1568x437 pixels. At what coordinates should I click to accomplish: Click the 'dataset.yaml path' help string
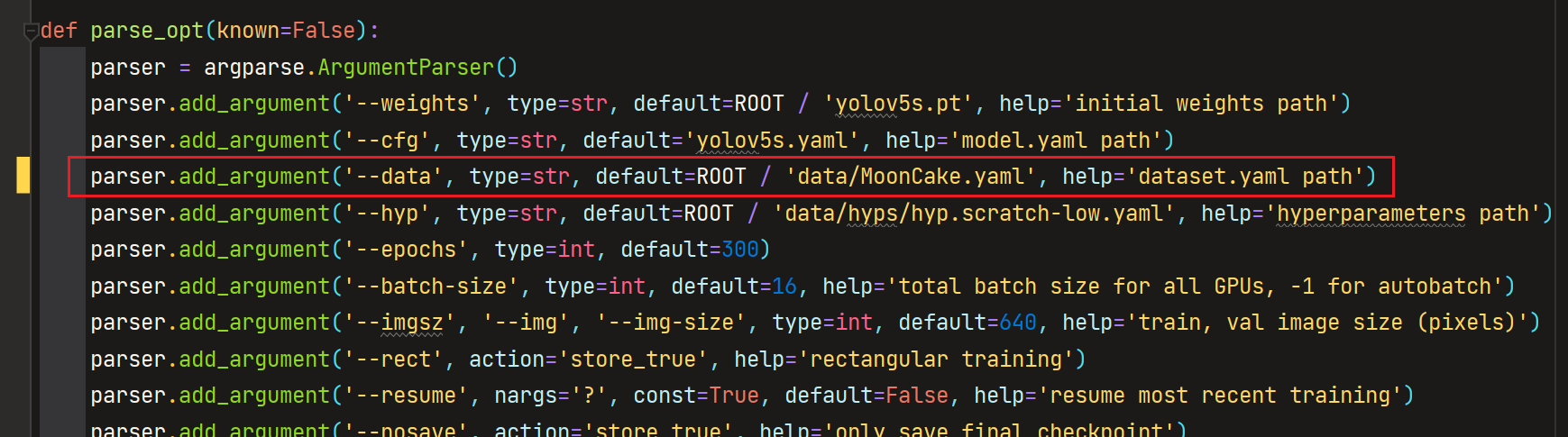click(x=1245, y=177)
